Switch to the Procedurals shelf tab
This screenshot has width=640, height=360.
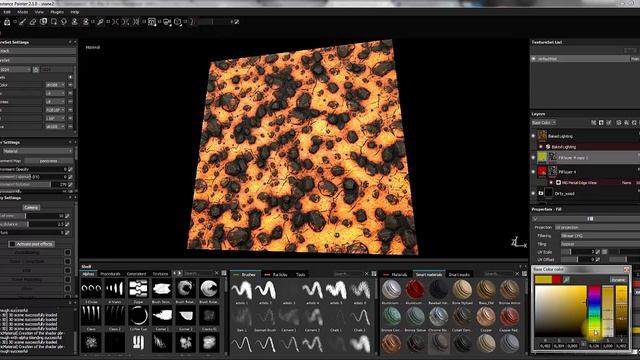[x=110, y=274]
